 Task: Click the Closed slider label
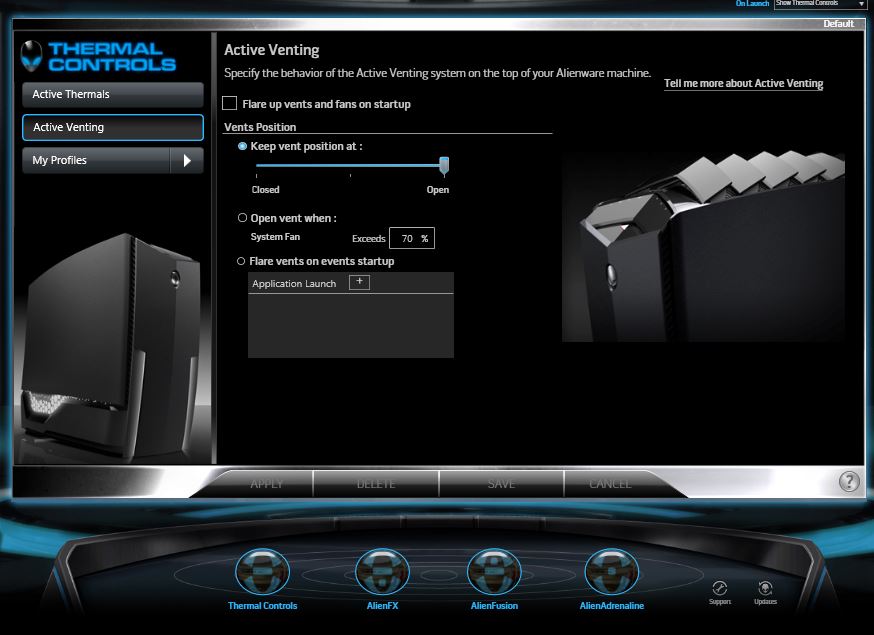265,190
